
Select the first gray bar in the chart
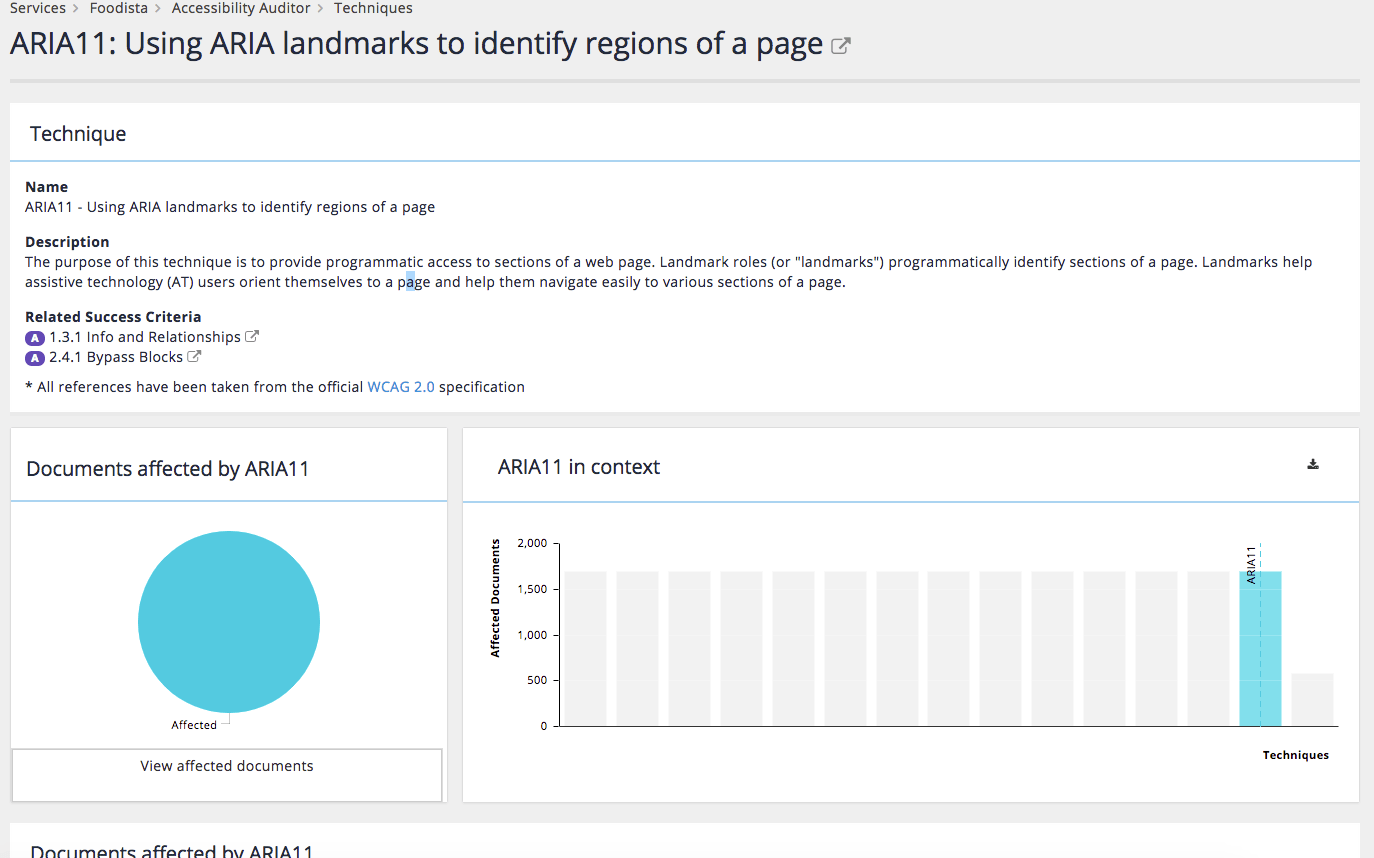tap(585, 648)
